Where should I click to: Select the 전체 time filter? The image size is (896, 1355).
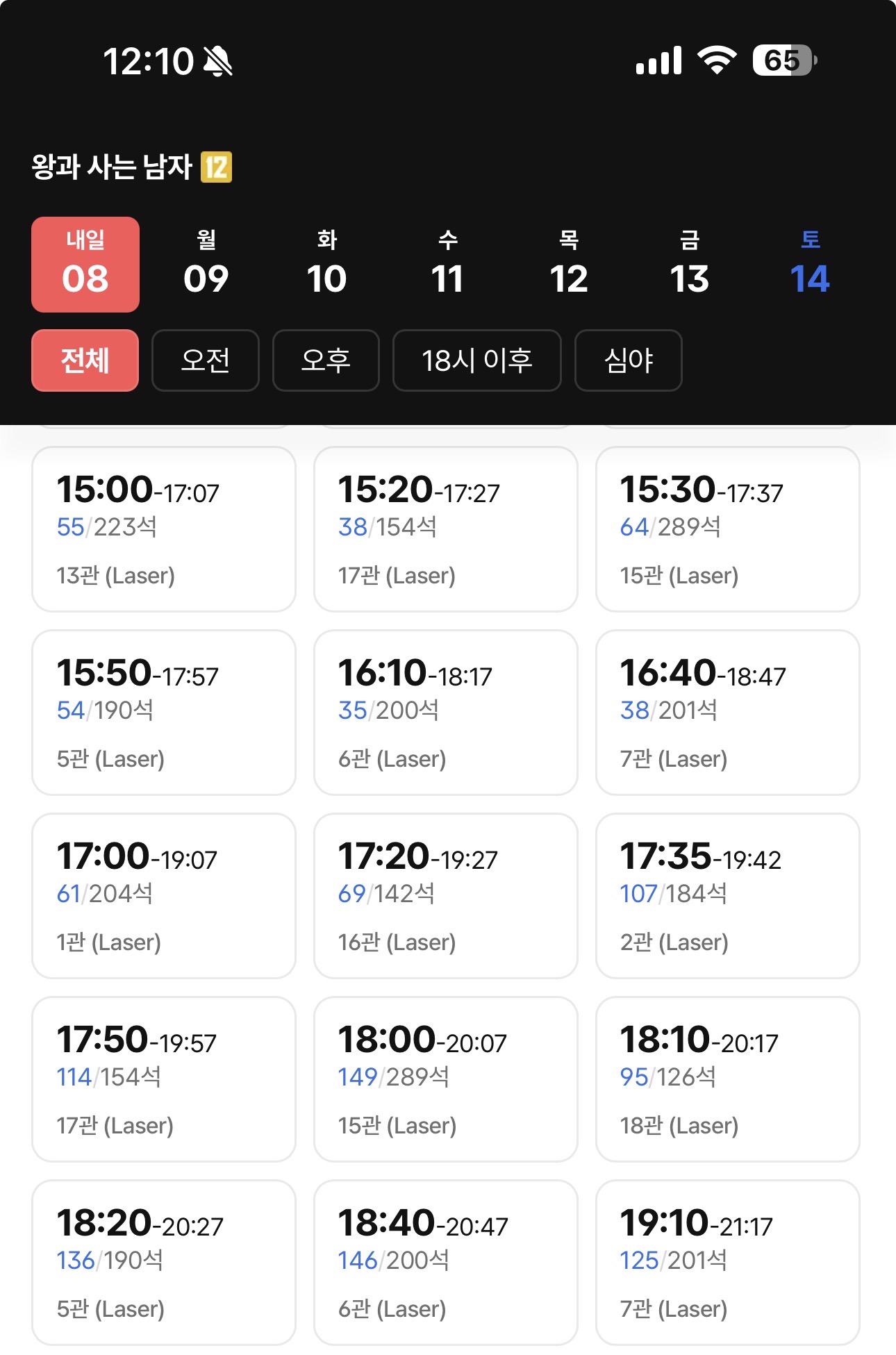[85, 360]
